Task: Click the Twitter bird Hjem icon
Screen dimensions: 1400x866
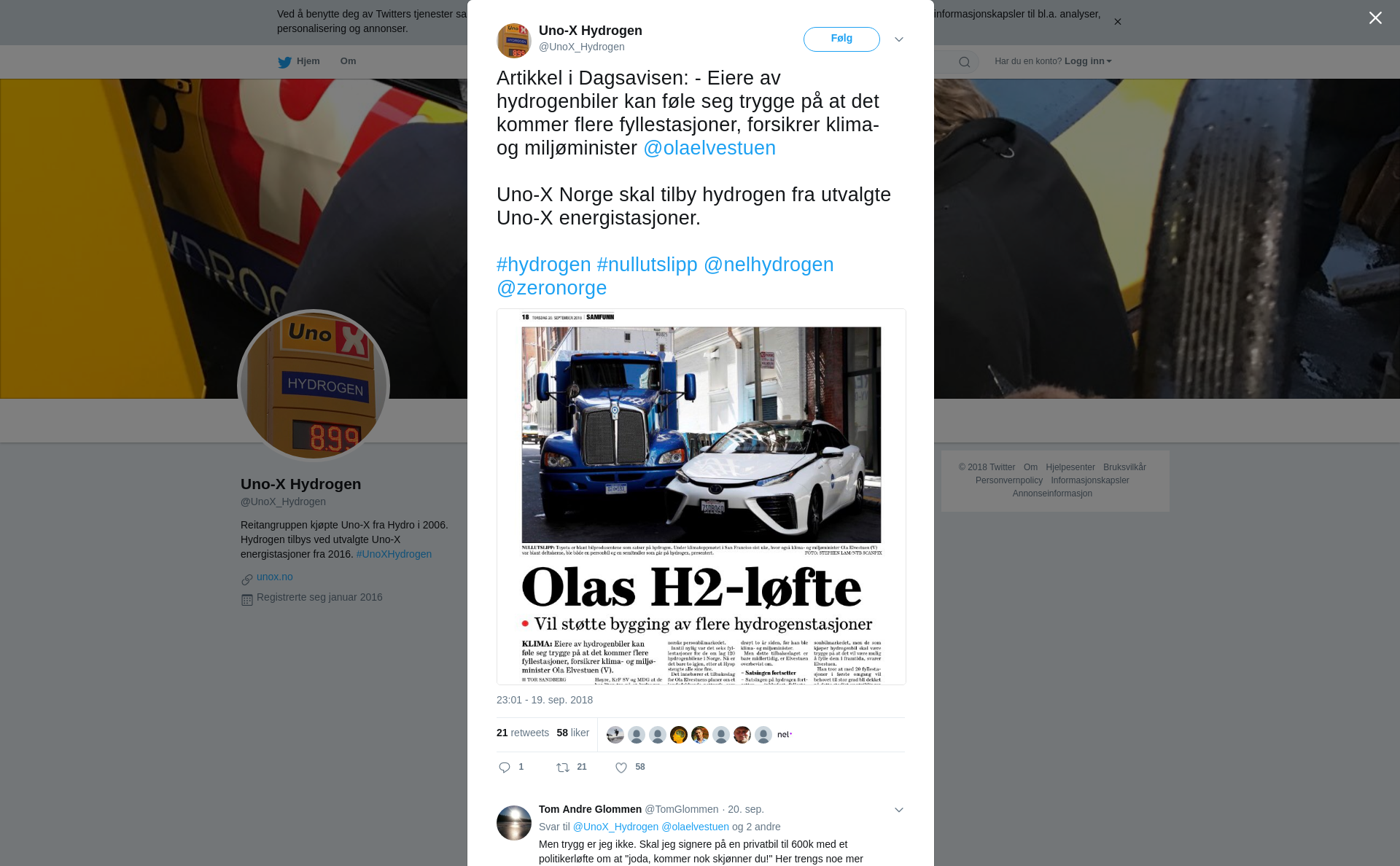Action: point(284,62)
